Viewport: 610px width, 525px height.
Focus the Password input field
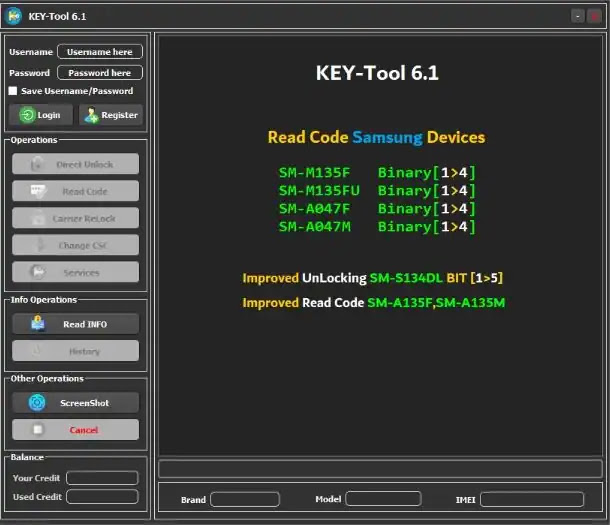[100, 73]
